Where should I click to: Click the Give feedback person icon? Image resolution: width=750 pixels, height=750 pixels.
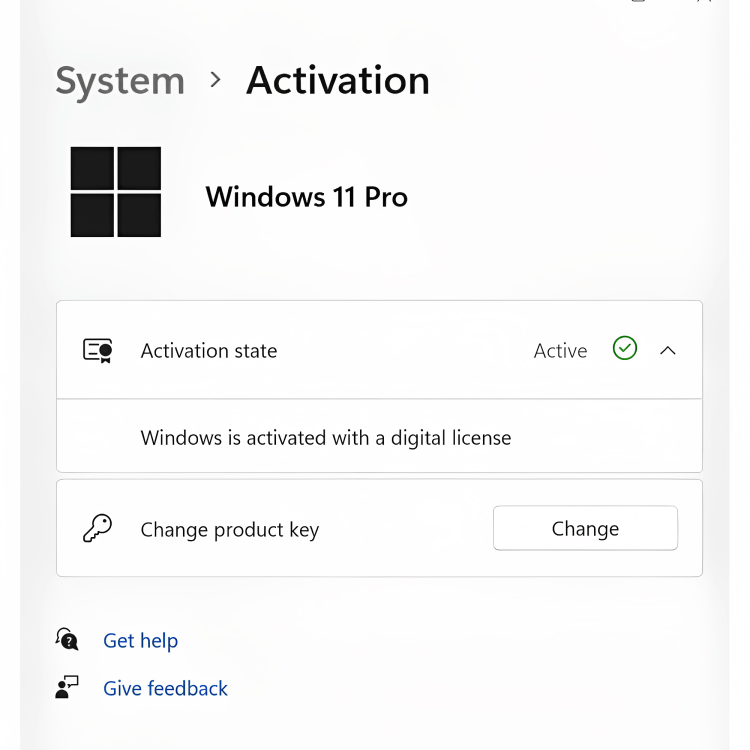point(67,688)
